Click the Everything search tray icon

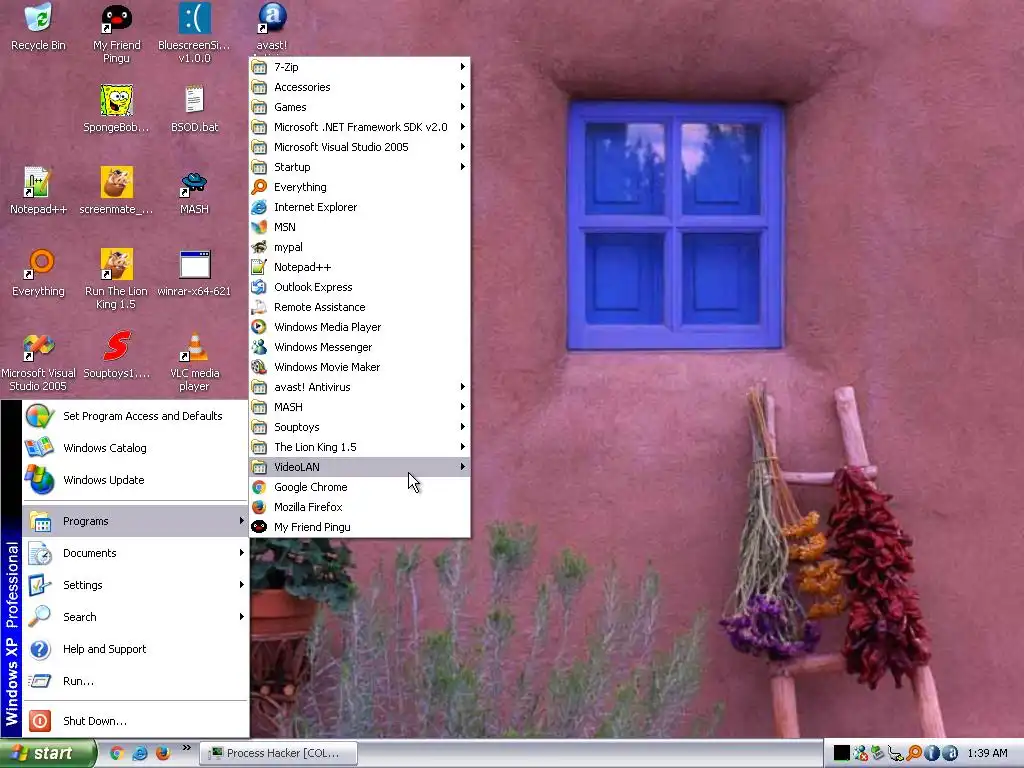(914, 753)
